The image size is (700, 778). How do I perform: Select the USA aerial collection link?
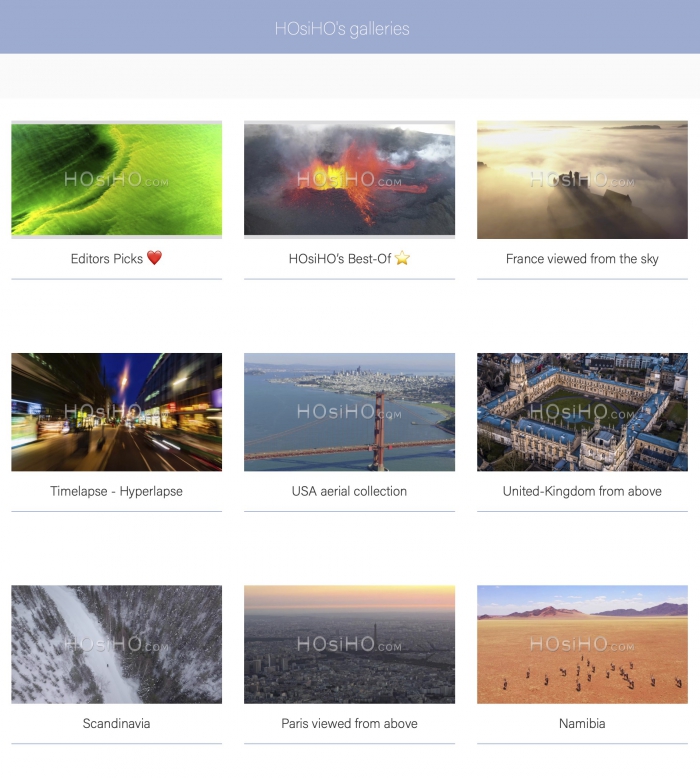[349, 491]
